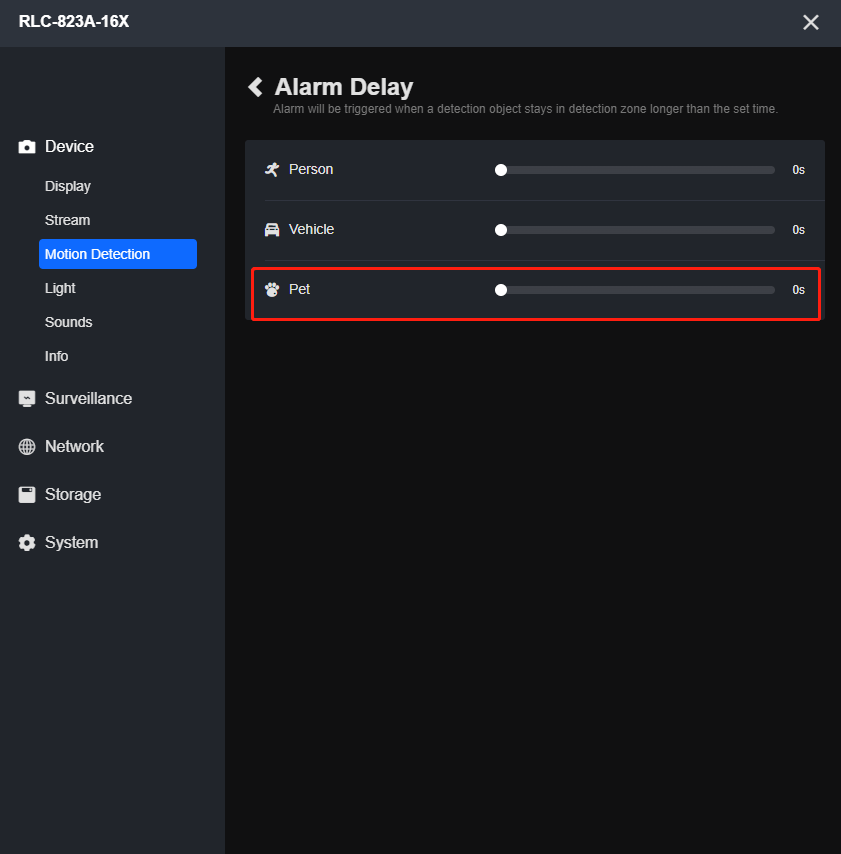The width and height of the screenshot is (841, 854).
Task: Expand the System section label
Action: [71, 542]
